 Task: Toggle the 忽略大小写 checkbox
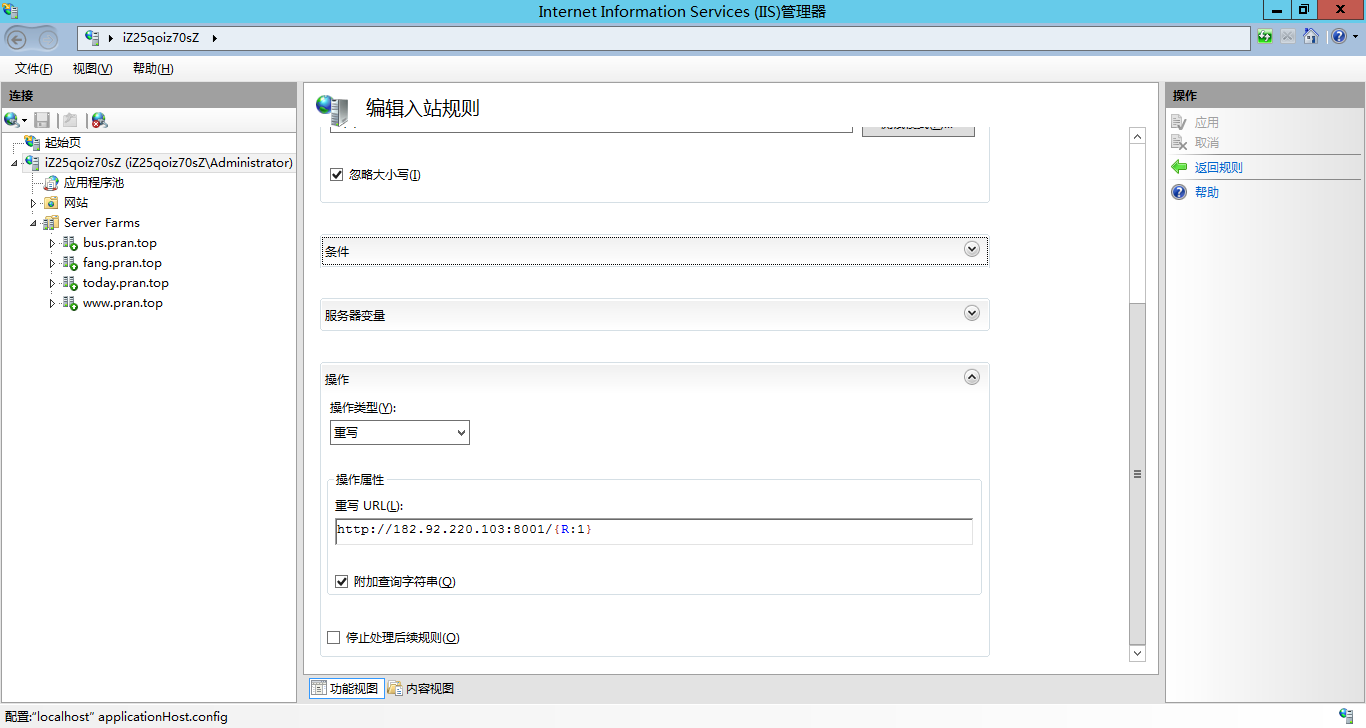(337, 175)
